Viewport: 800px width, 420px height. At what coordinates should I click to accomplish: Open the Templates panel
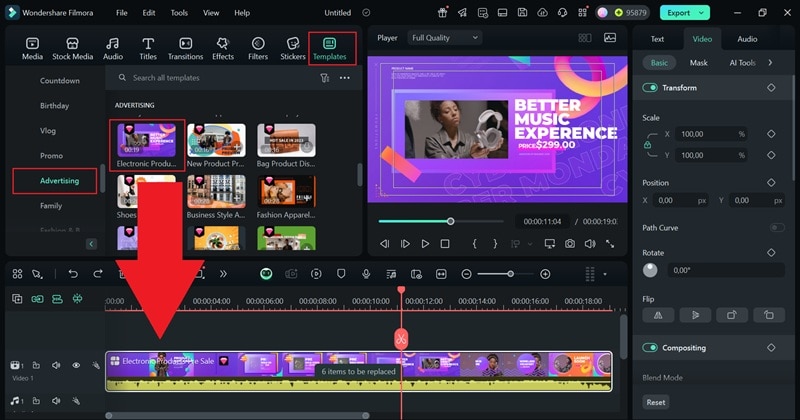click(330, 49)
